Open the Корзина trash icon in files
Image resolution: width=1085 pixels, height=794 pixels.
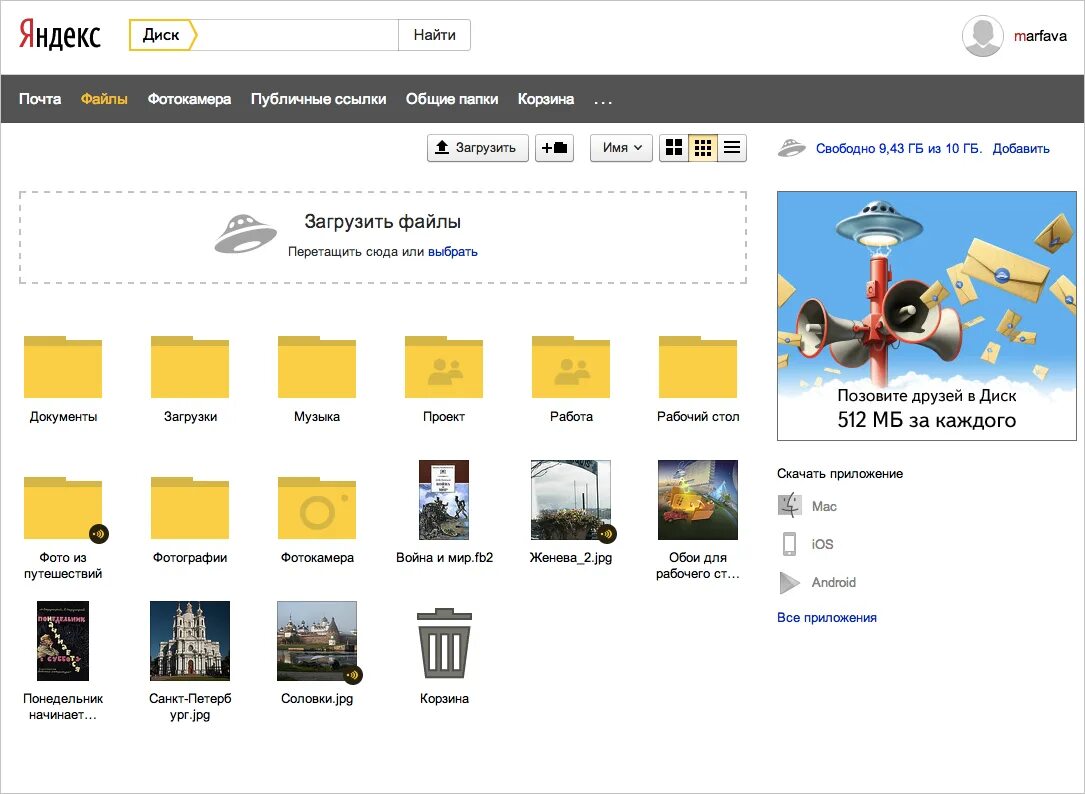click(444, 642)
